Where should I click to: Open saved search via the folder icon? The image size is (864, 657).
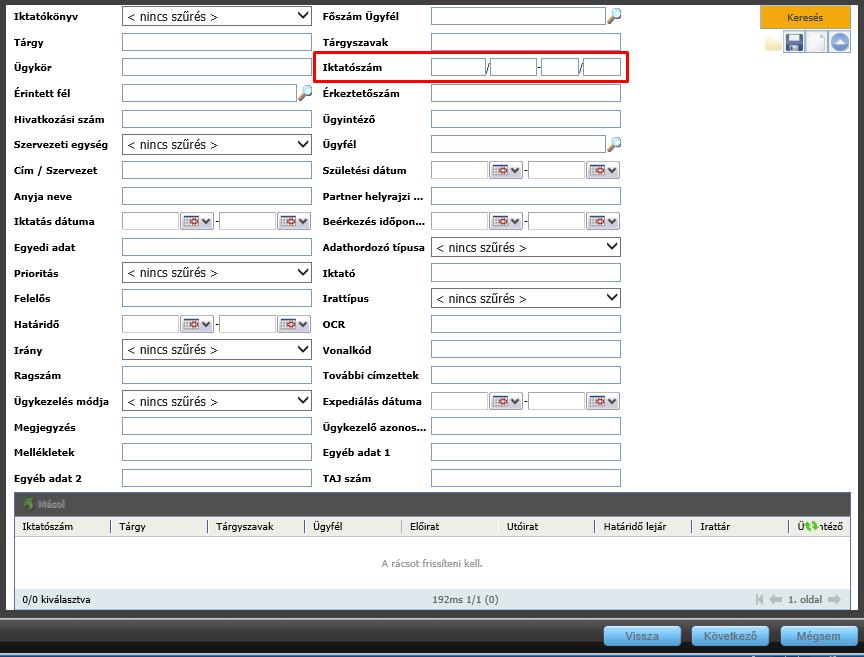pos(773,43)
